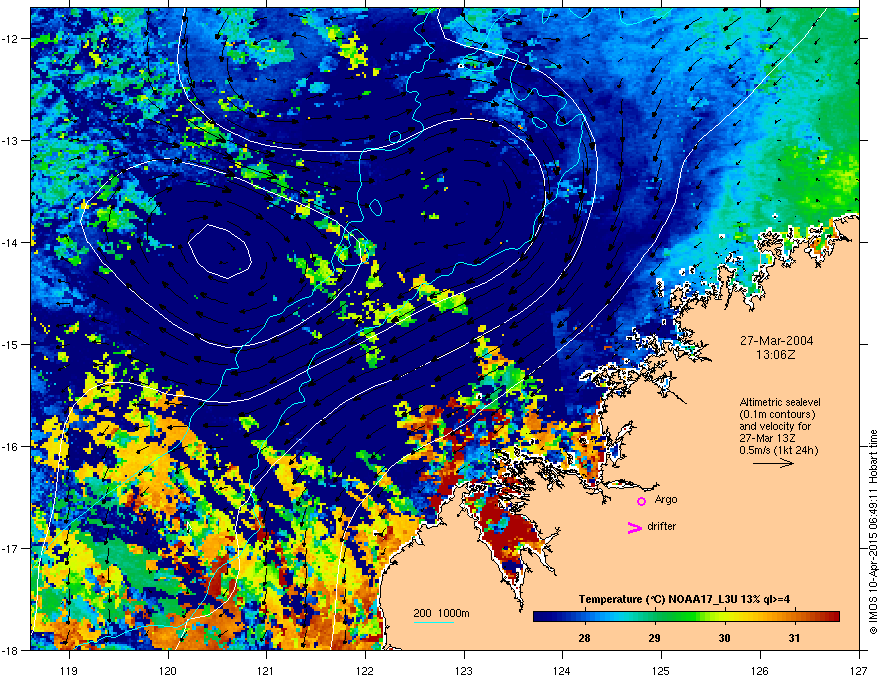This screenshot has width=880, height=680.
Task: Select the 'Altimetric sealevel' caption line
Action: pos(780,402)
